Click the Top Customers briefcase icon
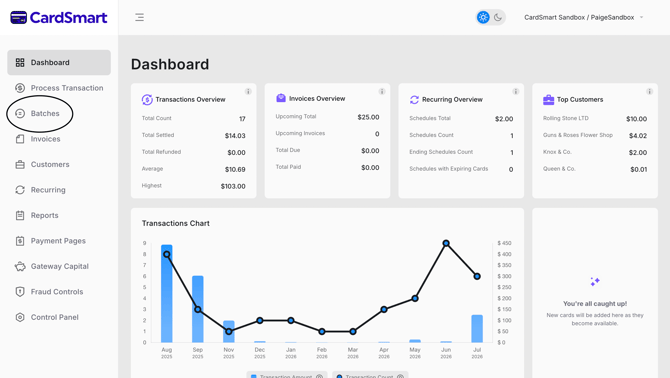The image size is (670, 378). [x=548, y=100]
